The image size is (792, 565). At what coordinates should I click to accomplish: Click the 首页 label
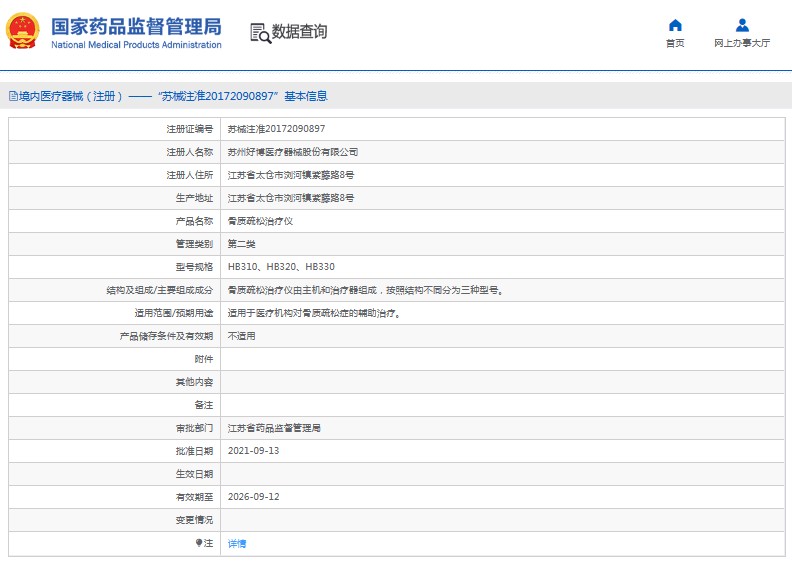click(675, 43)
